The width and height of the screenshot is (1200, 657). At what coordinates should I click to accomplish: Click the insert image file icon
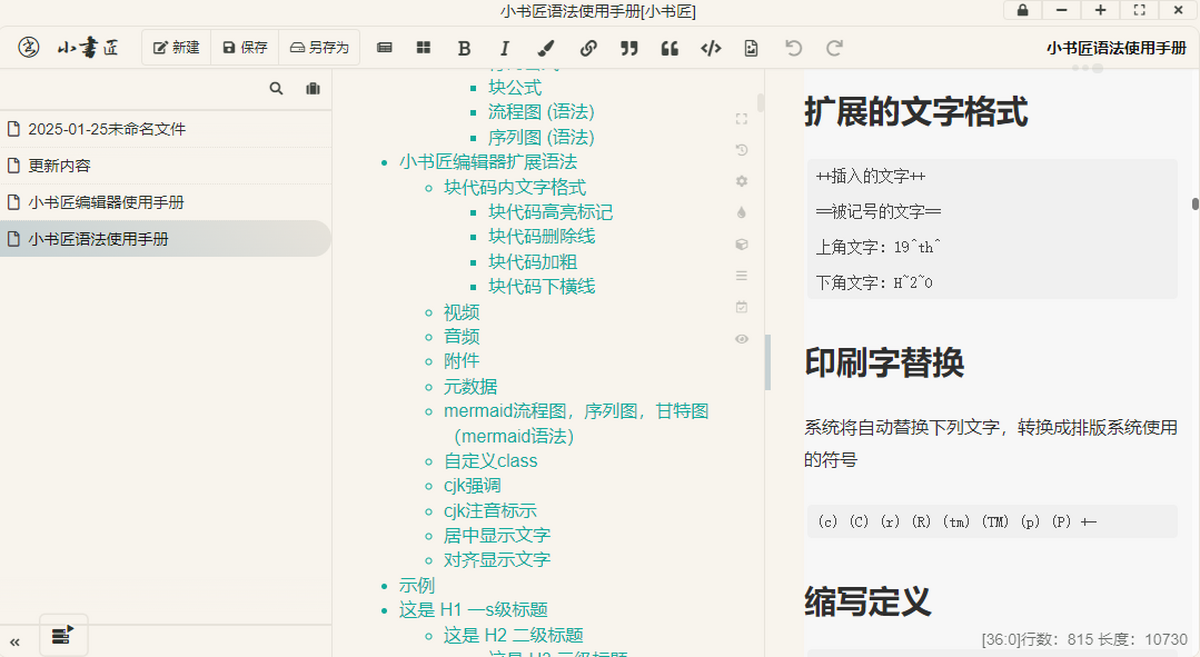coord(752,48)
